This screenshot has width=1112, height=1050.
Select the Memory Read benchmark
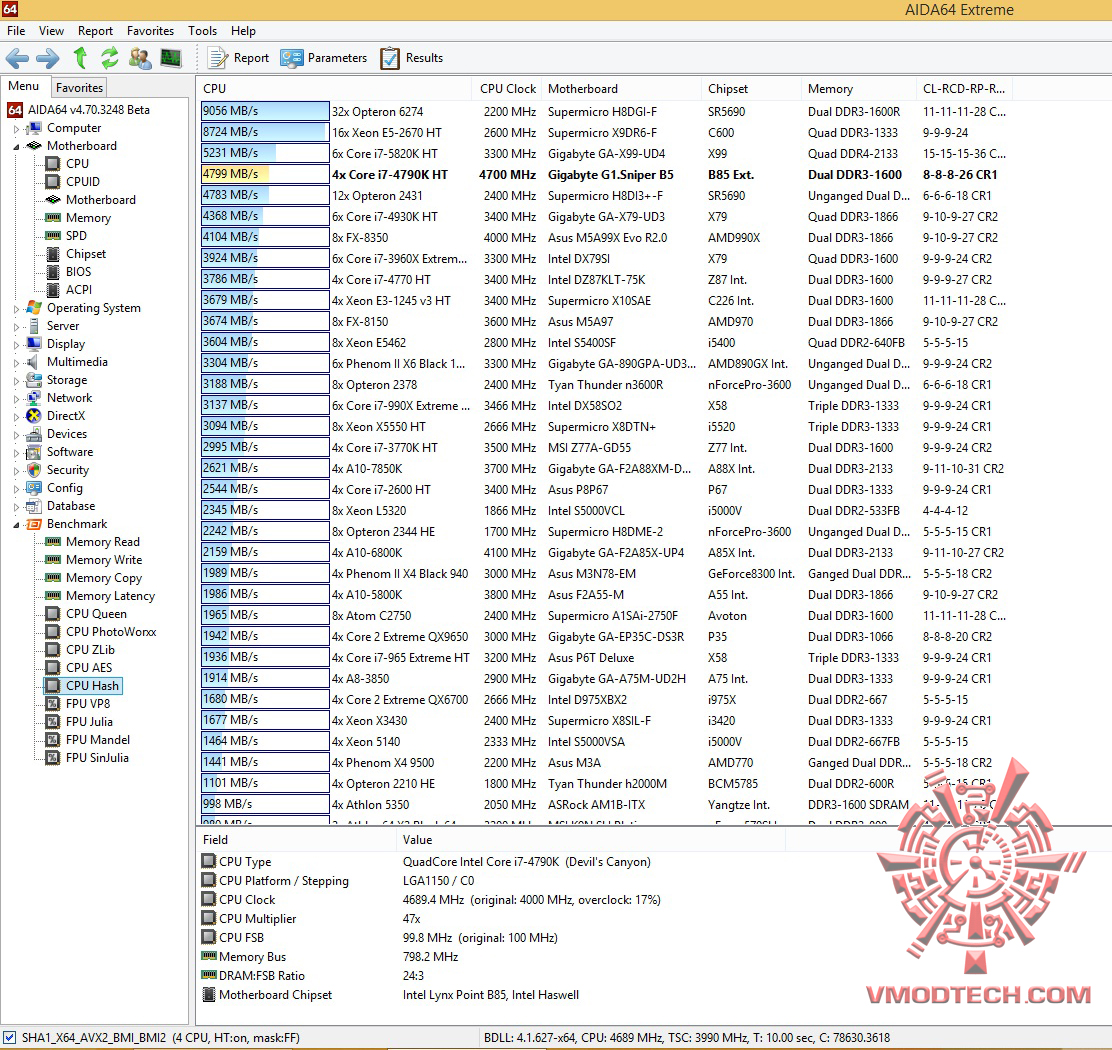[102, 542]
